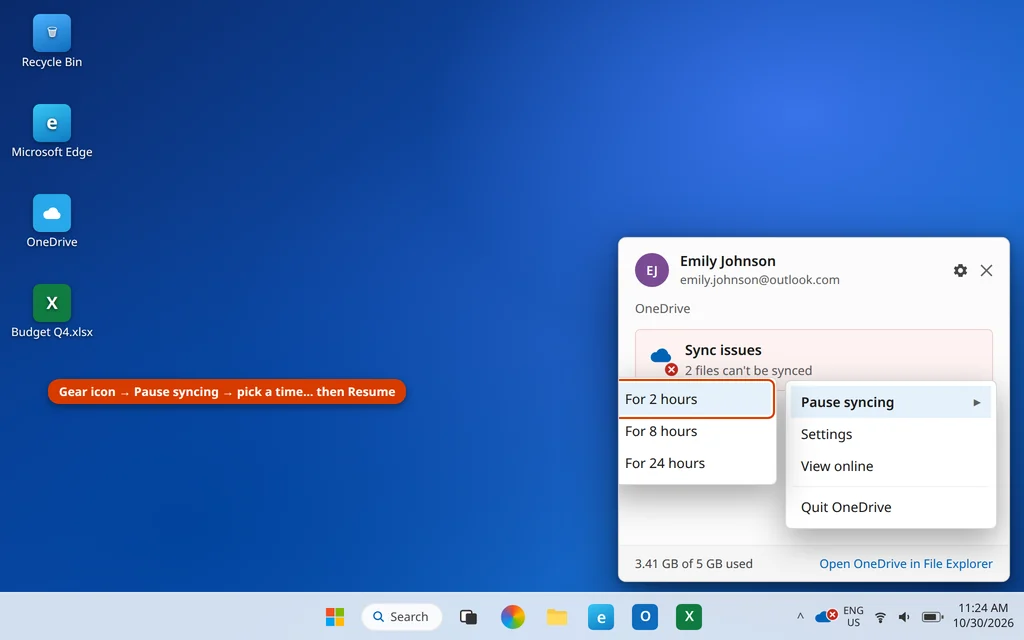Open OneDrive in File Explorer link

tap(906, 564)
